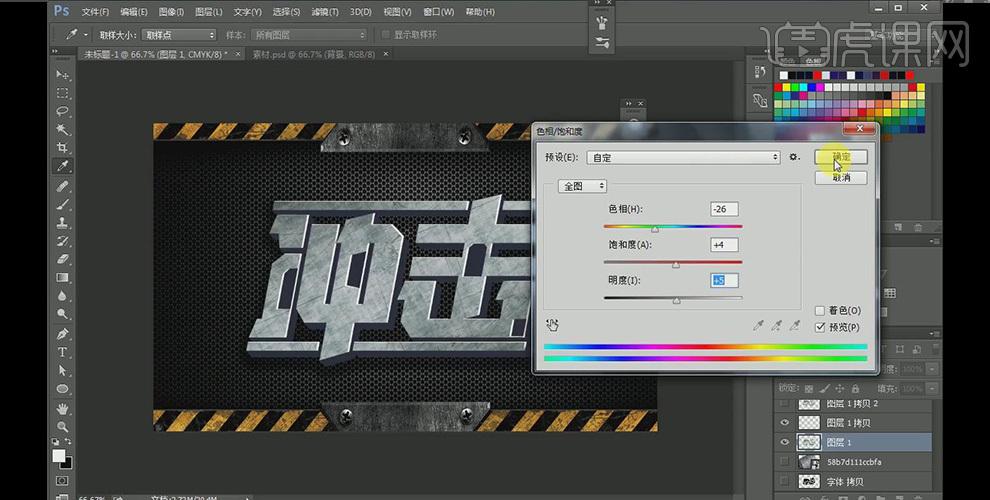Image resolution: width=990 pixels, height=500 pixels.
Task: Select the Hand tool in toolbar
Action: point(63,408)
